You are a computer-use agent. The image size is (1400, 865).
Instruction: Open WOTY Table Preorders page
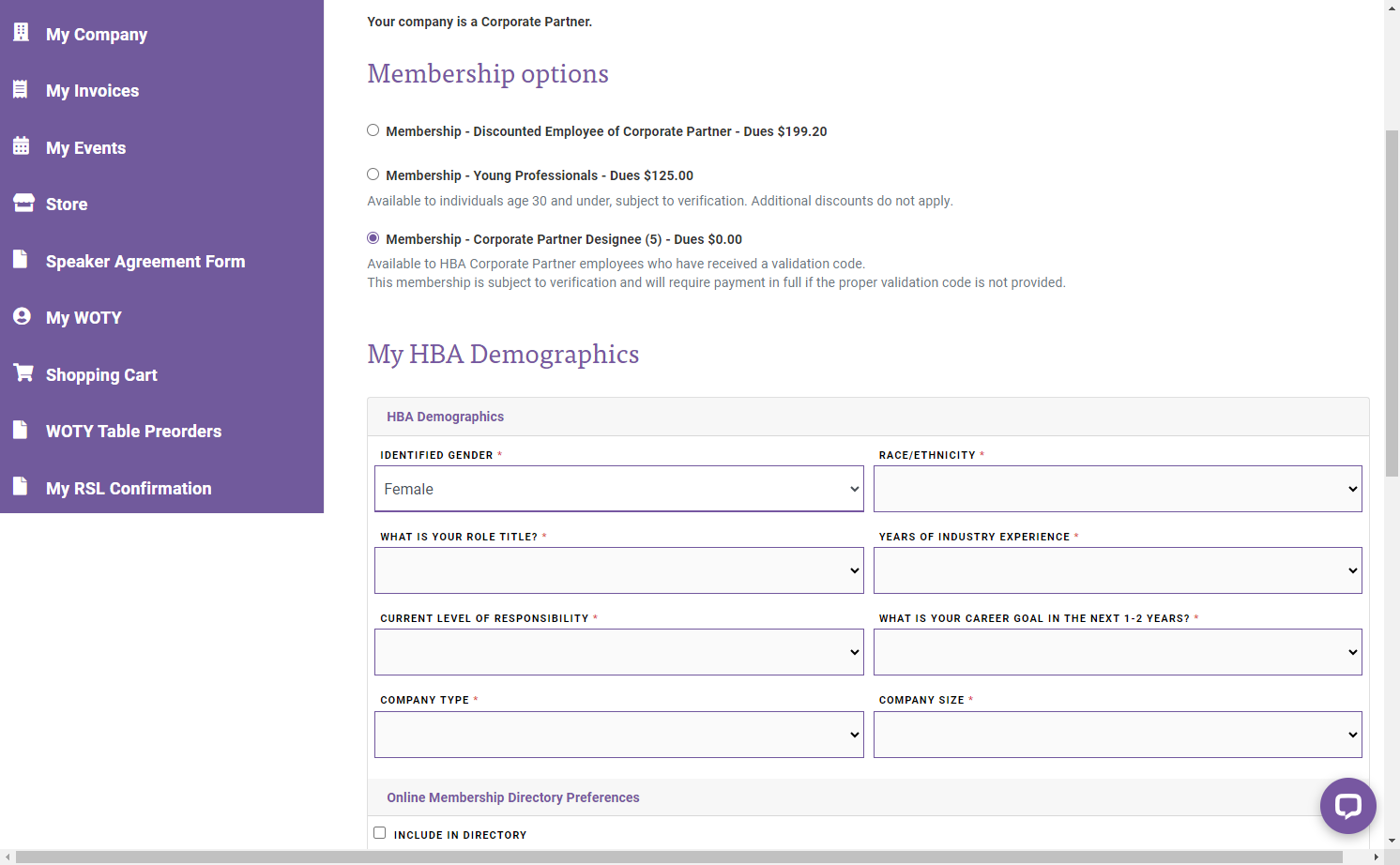[133, 432]
